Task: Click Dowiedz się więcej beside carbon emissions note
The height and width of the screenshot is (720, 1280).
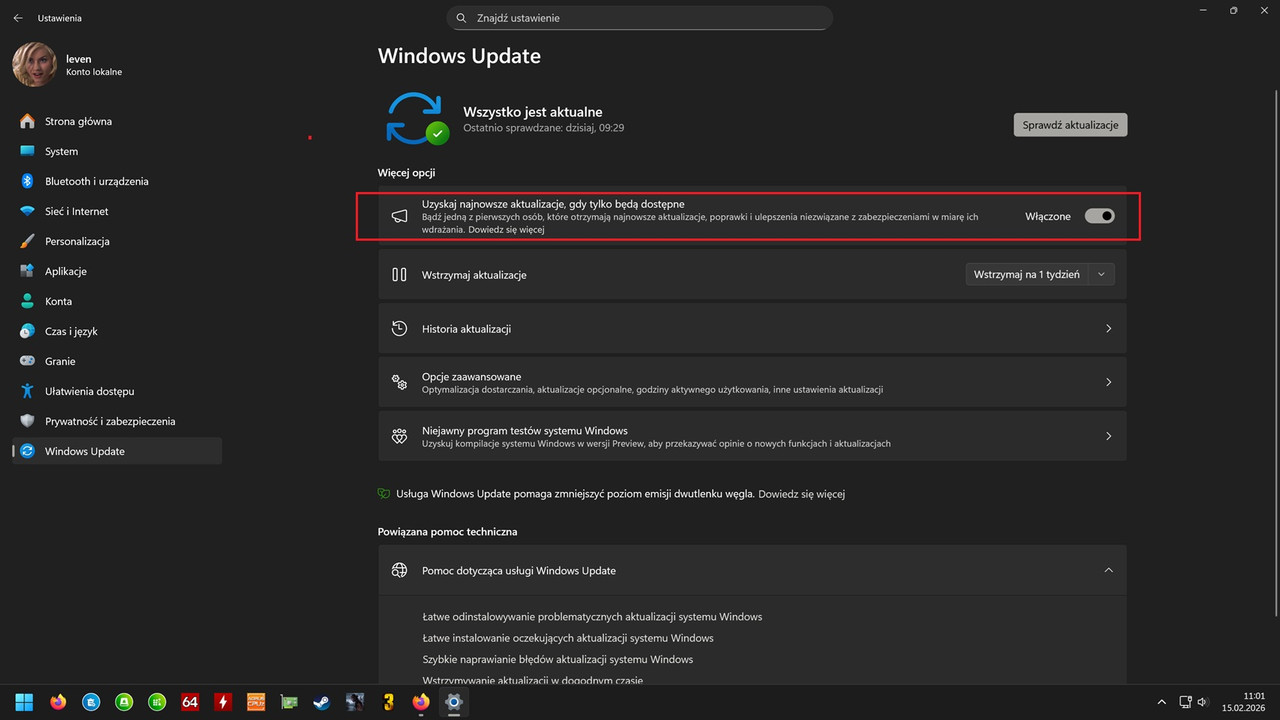Action: (x=802, y=494)
